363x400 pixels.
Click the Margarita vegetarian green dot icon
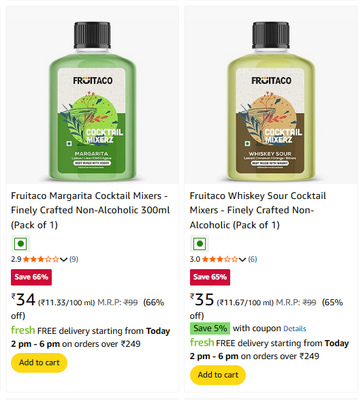coord(21,244)
